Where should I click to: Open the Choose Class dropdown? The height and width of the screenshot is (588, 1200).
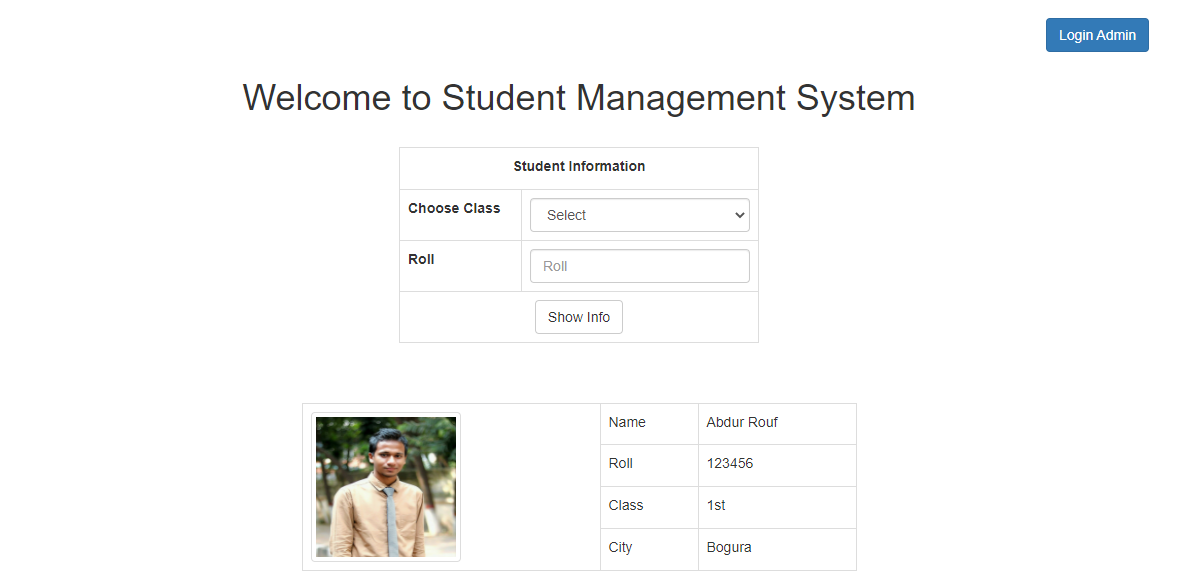click(x=639, y=215)
